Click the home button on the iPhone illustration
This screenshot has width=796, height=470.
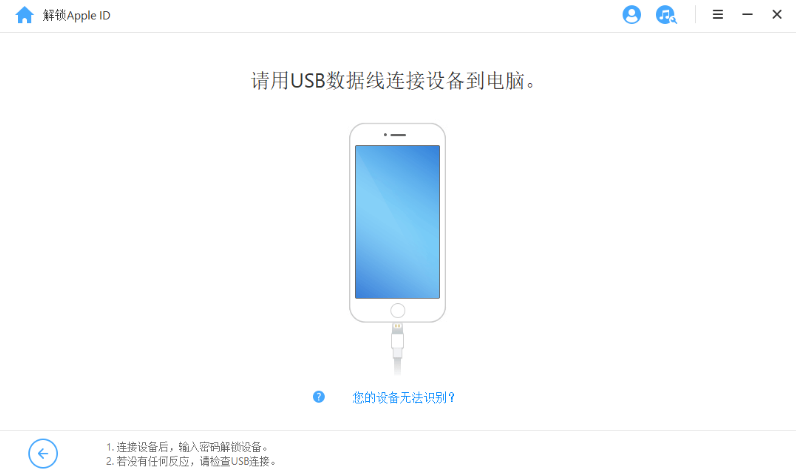(397, 310)
